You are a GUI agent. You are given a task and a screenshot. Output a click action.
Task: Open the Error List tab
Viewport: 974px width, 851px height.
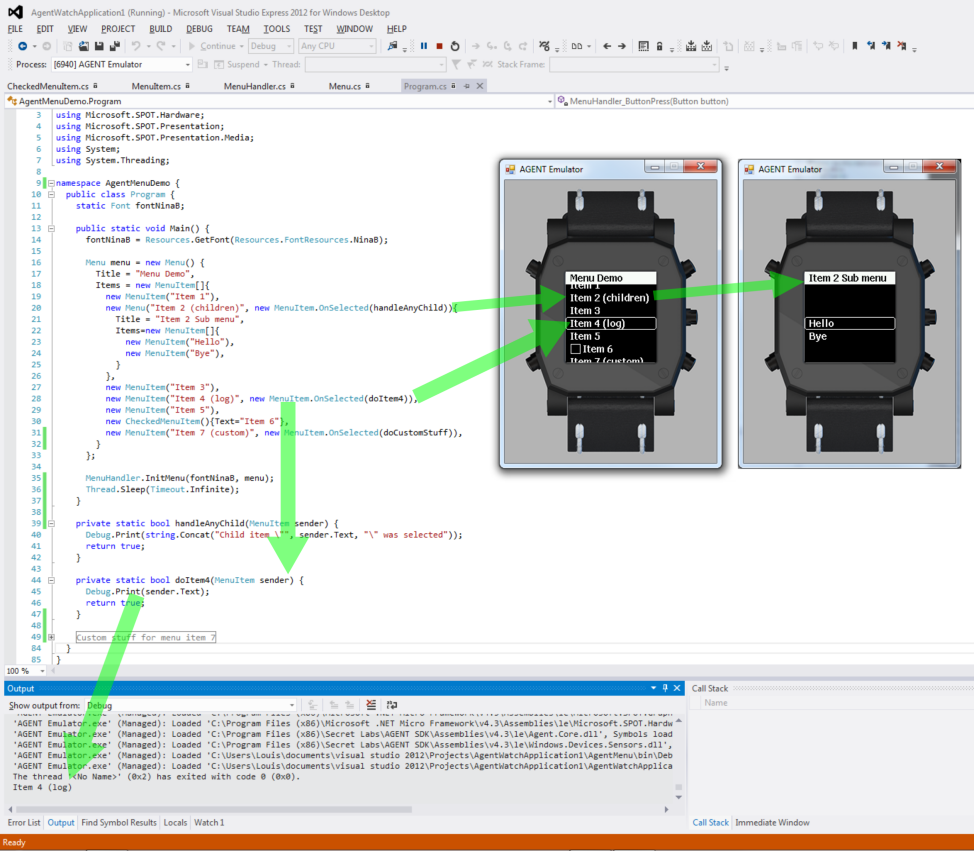point(24,822)
